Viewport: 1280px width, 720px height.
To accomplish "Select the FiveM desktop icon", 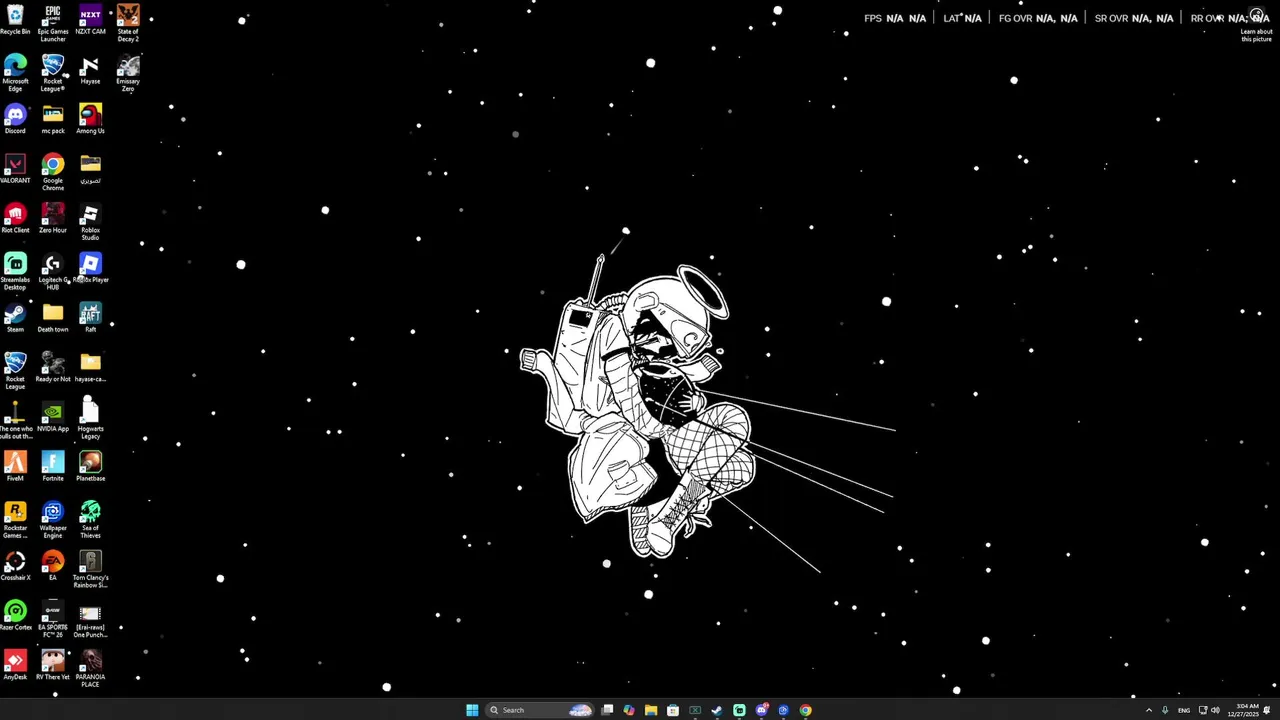I will (x=15, y=467).
